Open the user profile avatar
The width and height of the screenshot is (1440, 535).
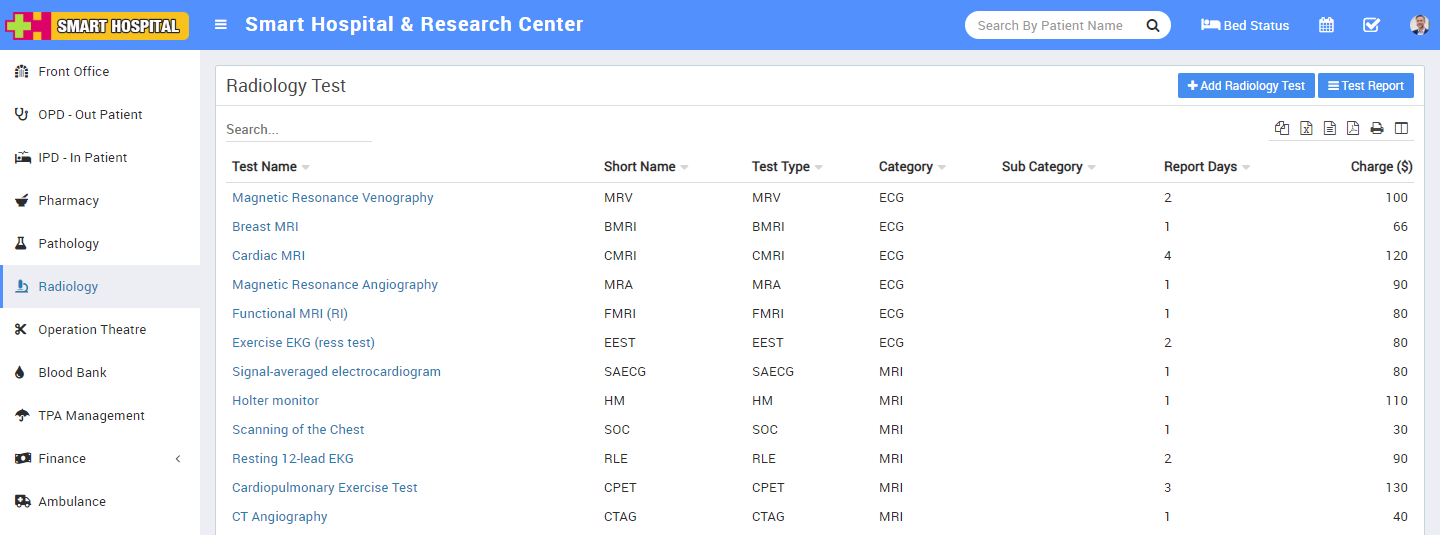pyautogui.click(x=1419, y=25)
